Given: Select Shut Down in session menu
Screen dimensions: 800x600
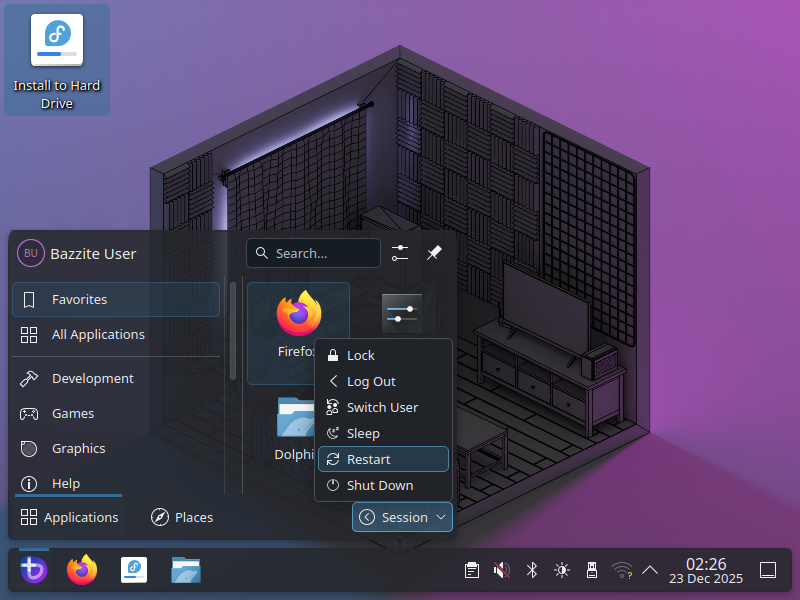Looking at the screenshot, I should [x=383, y=486].
